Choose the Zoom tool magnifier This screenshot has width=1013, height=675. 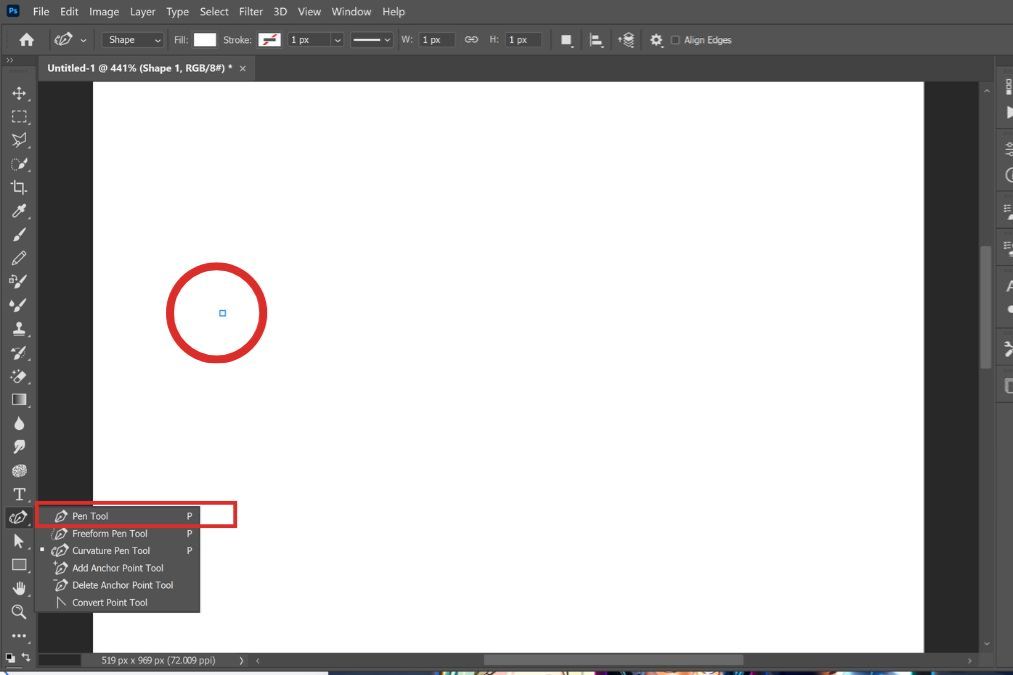[x=18, y=611]
